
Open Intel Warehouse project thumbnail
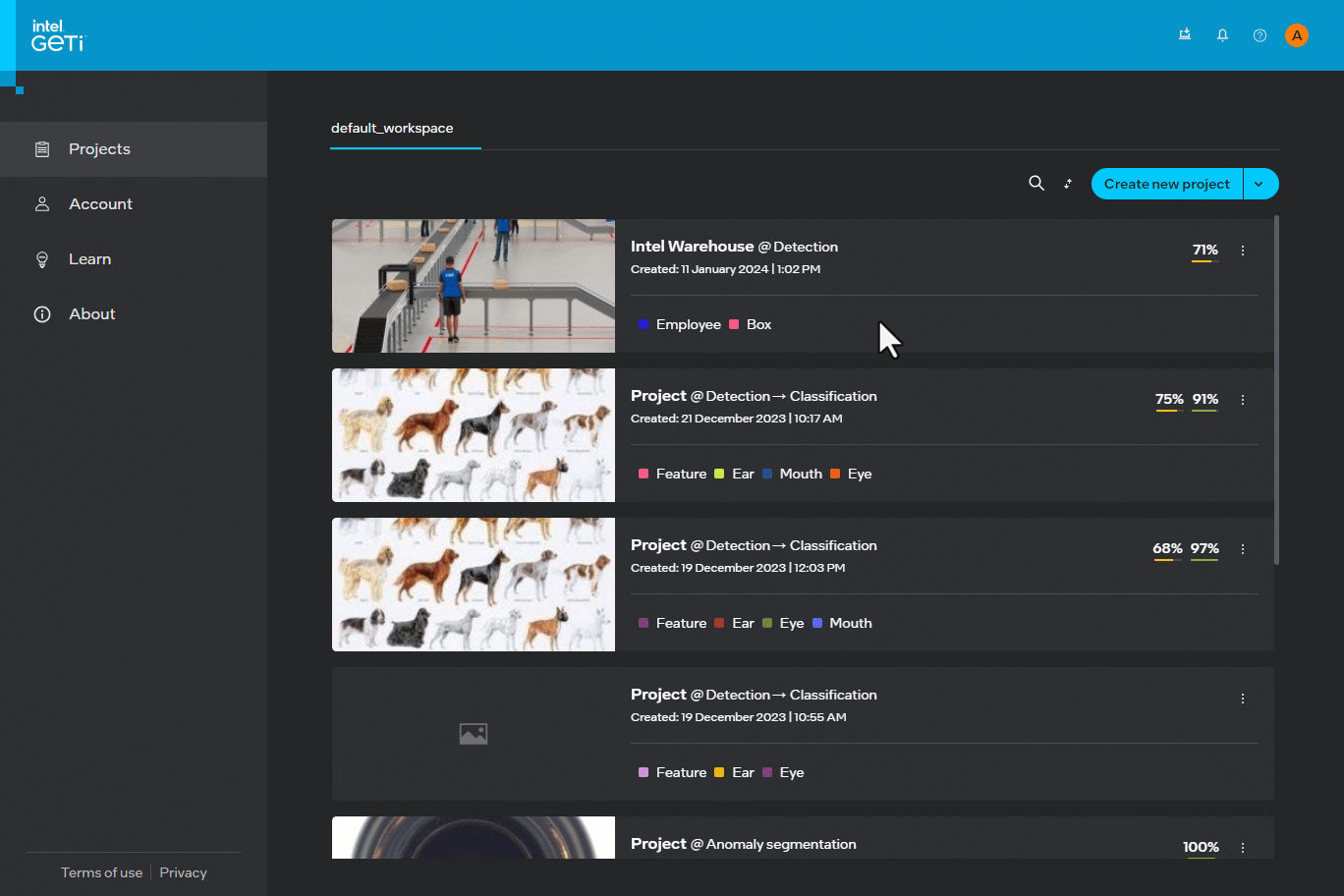coord(473,286)
